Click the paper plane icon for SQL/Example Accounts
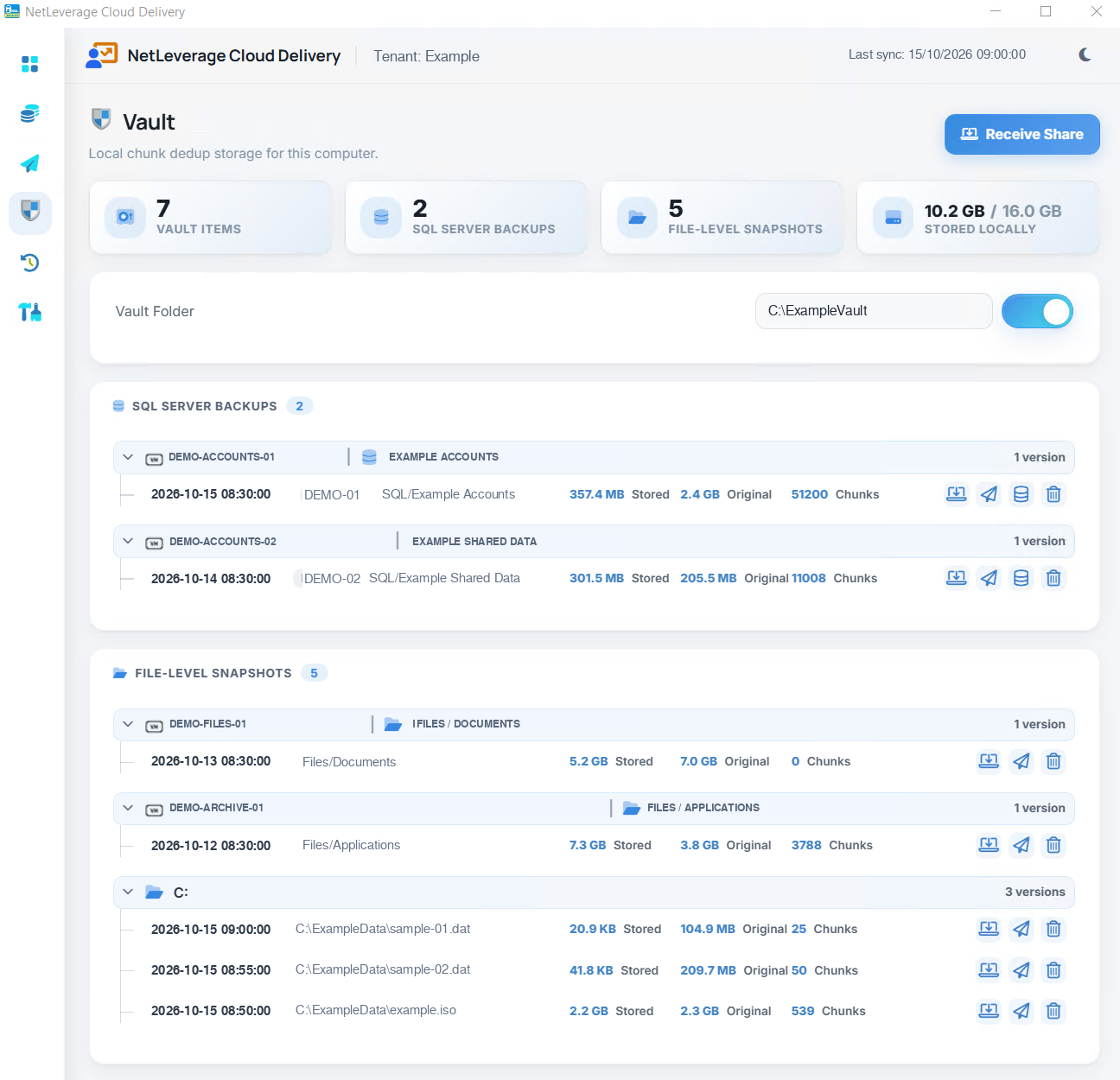This screenshot has width=1120, height=1080. click(989, 494)
